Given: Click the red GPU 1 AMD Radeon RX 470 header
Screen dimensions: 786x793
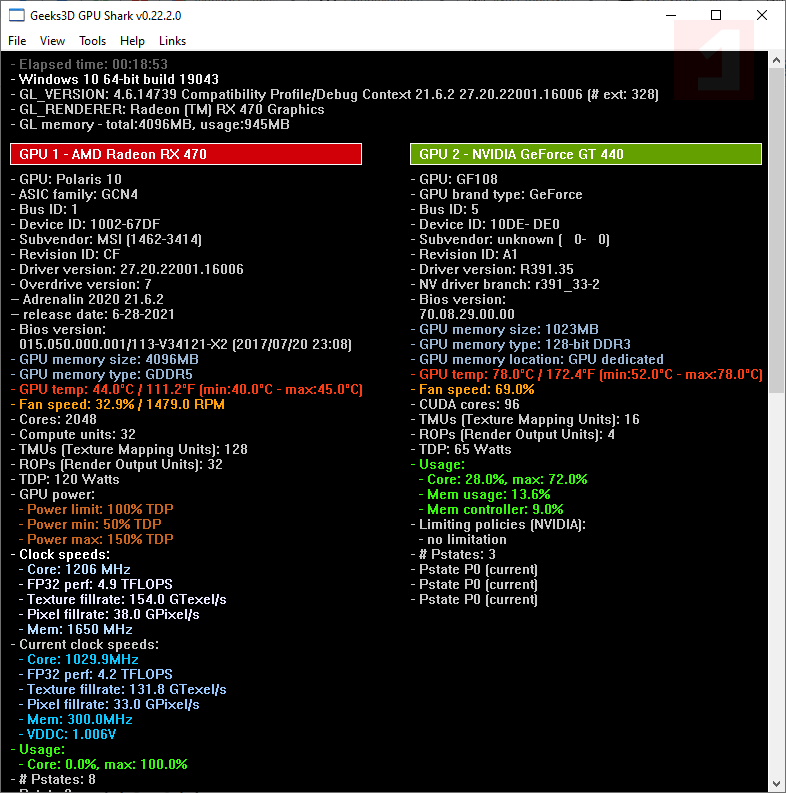Looking at the screenshot, I should pyautogui.click(x=186, y=154).
